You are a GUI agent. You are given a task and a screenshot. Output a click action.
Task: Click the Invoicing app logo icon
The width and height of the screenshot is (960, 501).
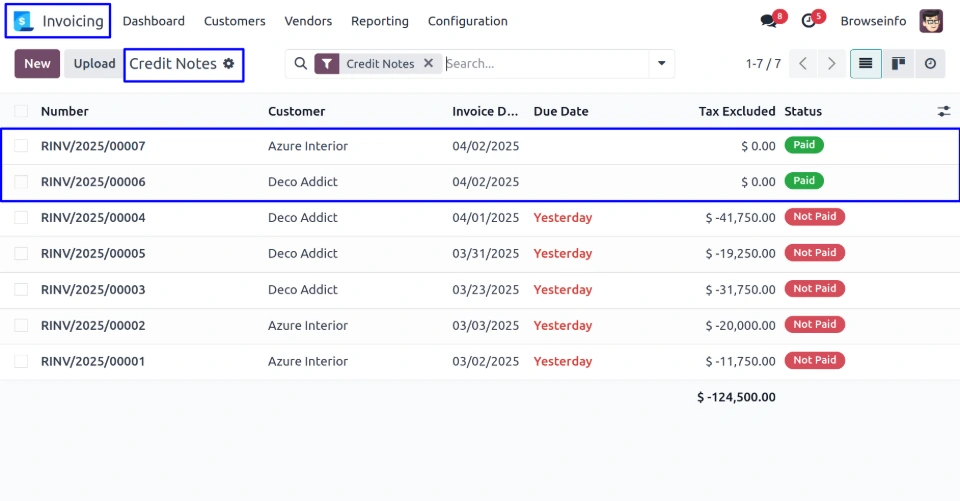pos(23,21)
